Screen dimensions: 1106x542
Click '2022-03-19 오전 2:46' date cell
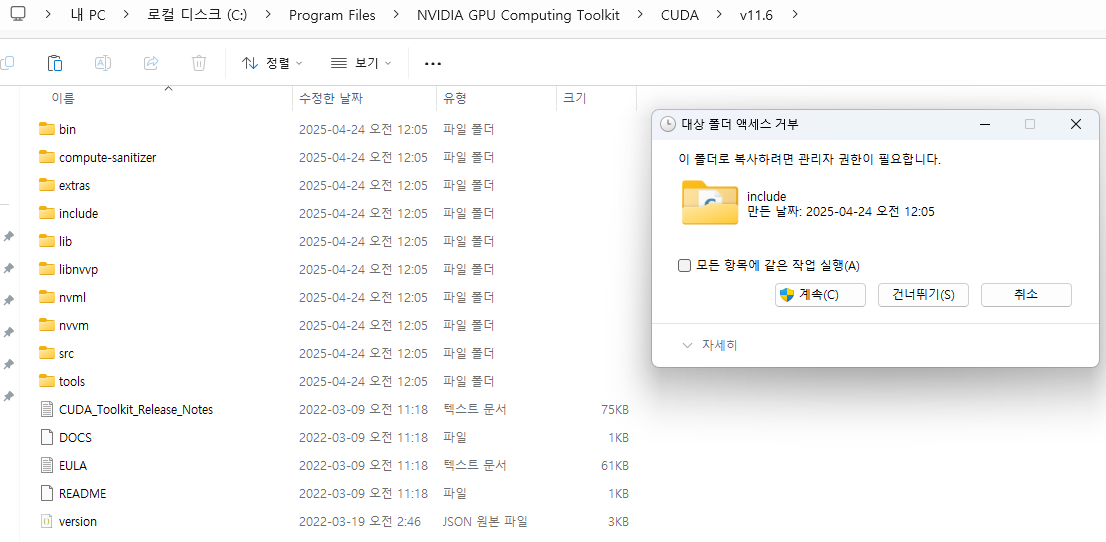[360, 522]
